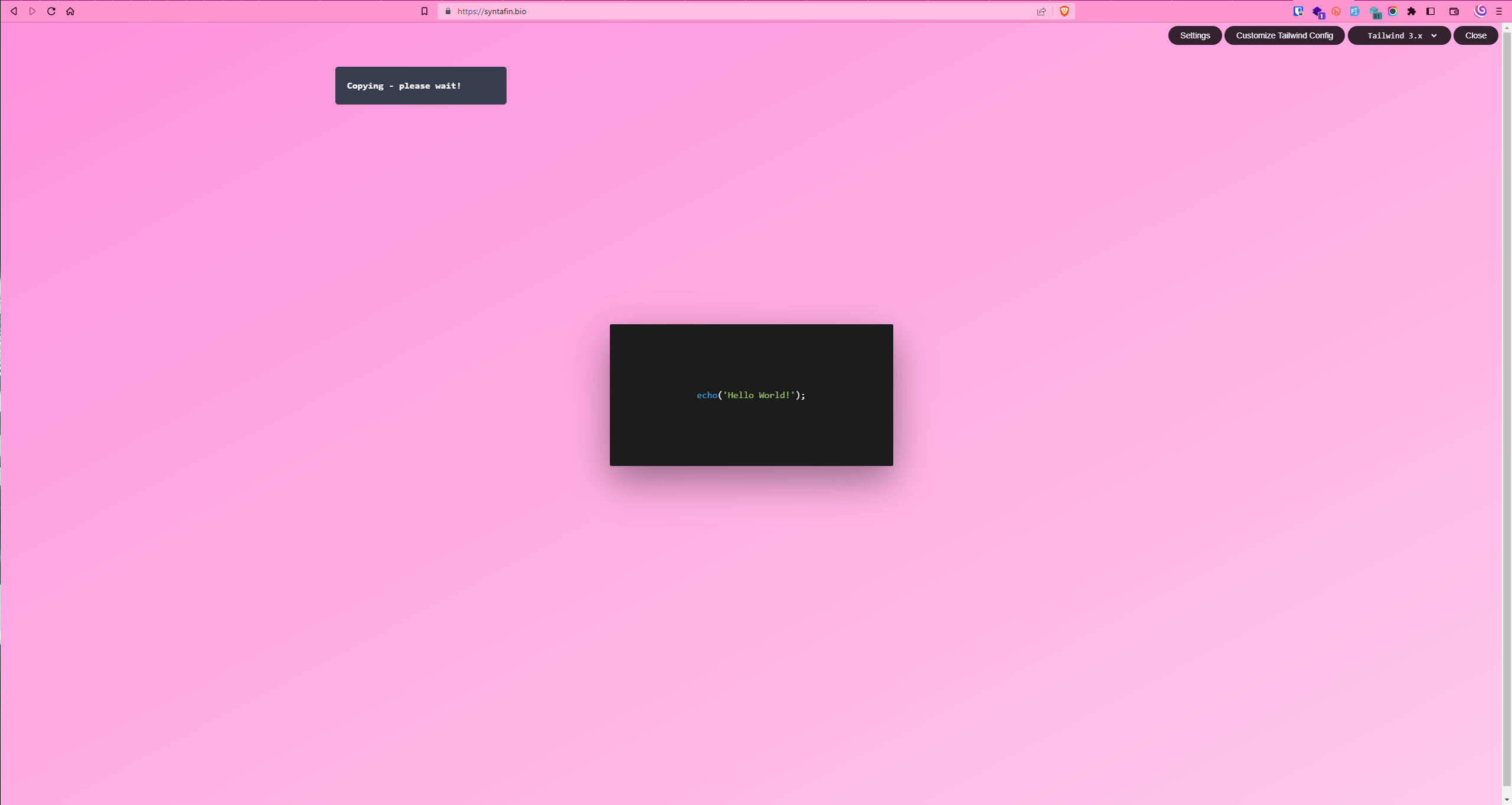
Task: Toggle the browser sidebar panel
Action: point(1431,11)
